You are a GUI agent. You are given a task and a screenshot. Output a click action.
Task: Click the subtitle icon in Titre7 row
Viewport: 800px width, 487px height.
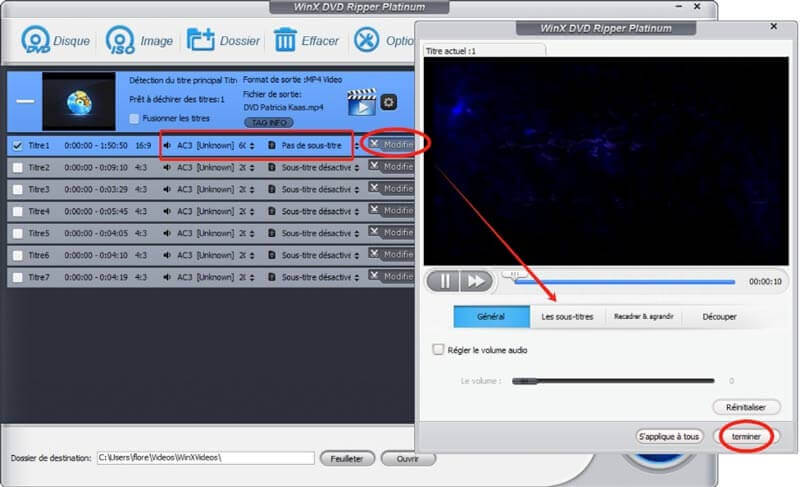coord(271,277)
